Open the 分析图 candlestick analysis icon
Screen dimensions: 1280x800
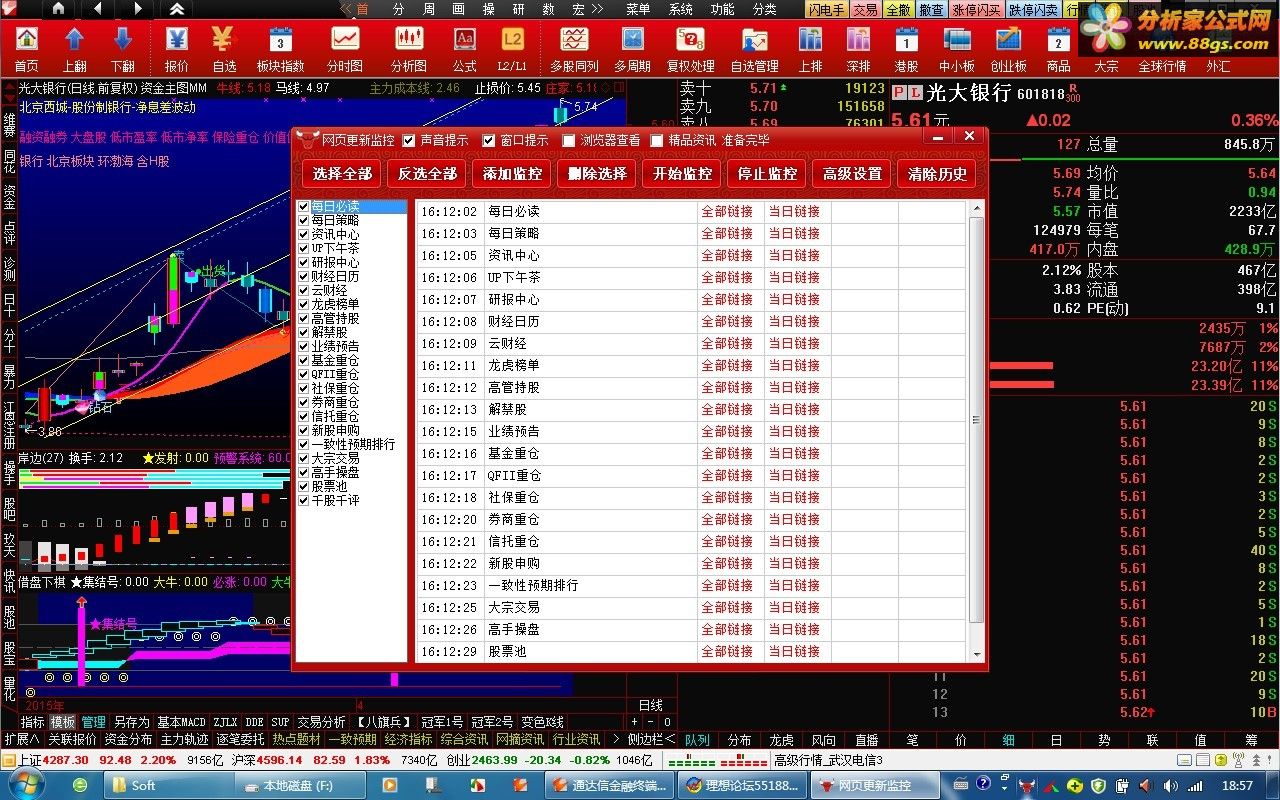point(408,40)
